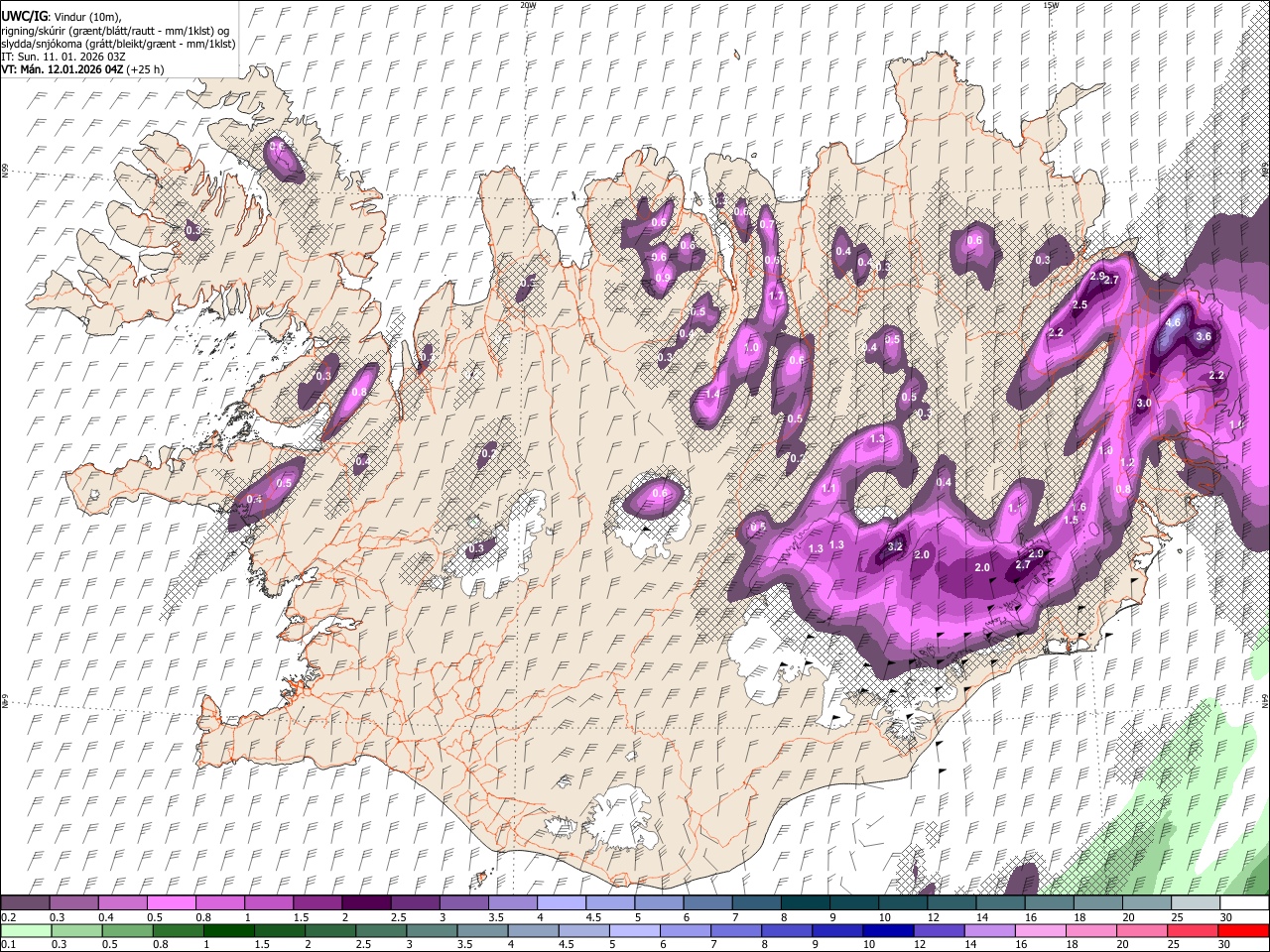The width and height of the screenshot is (1270, 952).
Task: Select the 'Vindur (10m)' header label
Action: pos(87,16)
